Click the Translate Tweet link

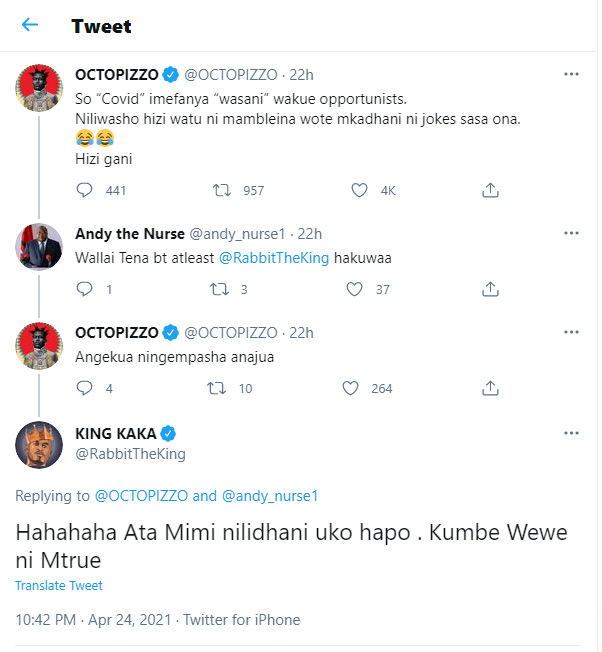(59, 586)
